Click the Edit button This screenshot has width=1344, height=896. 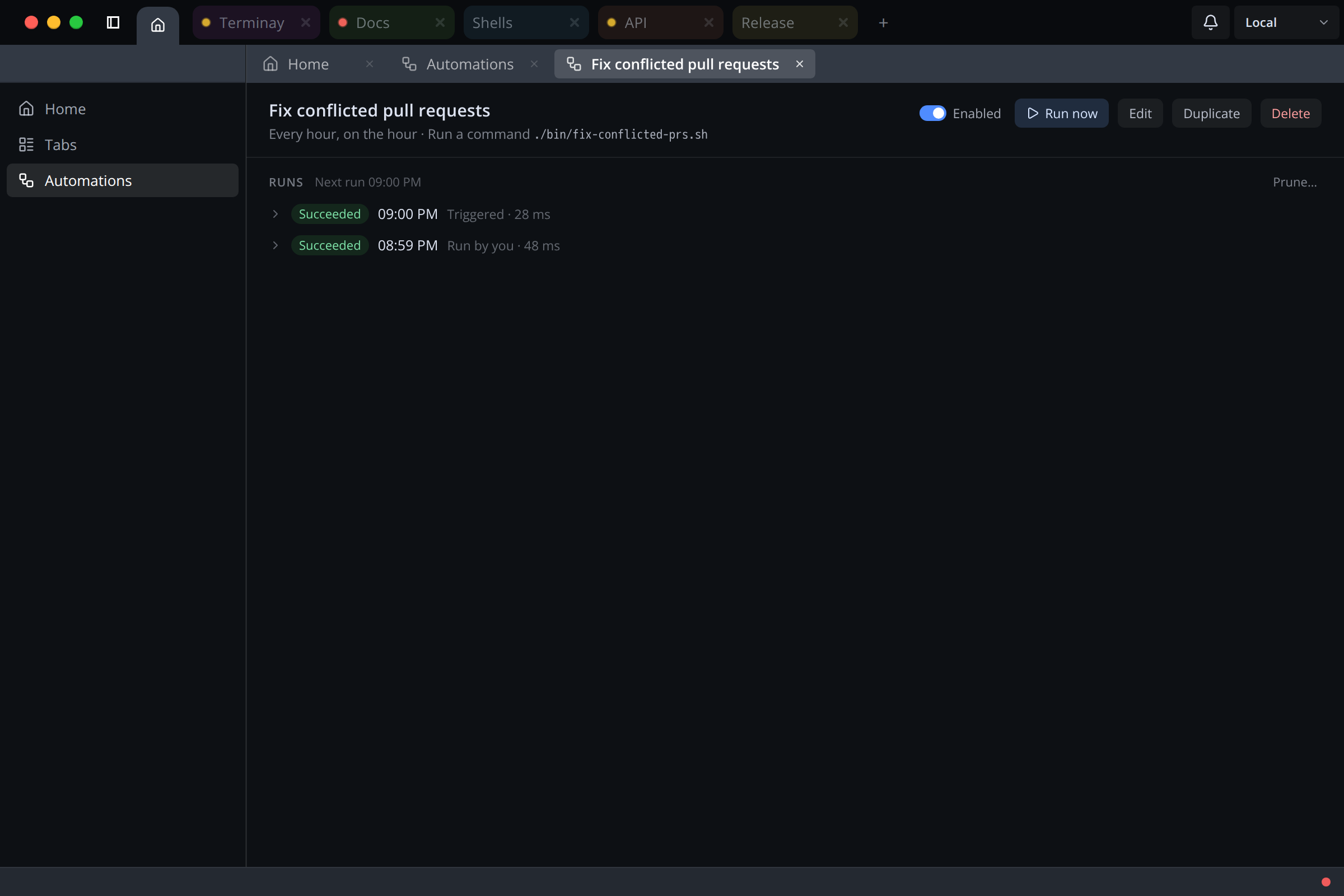(x=1140, y=113)
